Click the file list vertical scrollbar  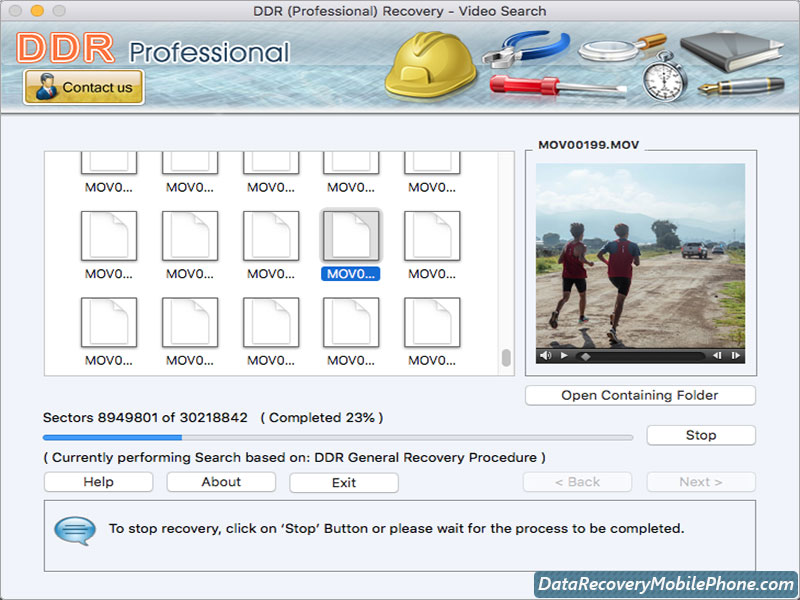[x=507, y=358]
